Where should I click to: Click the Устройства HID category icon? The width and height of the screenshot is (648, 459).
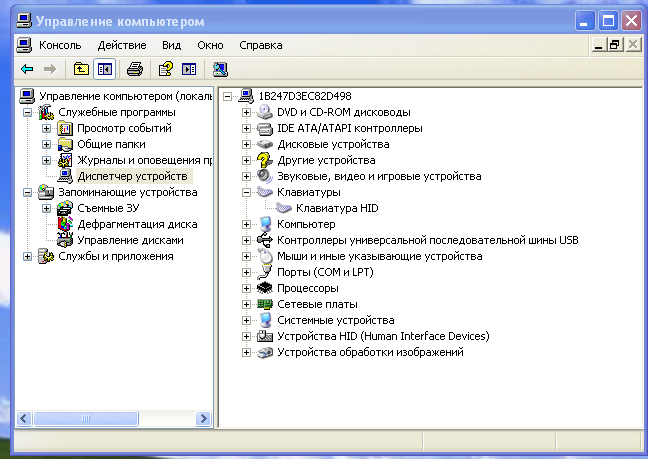[x=264, y=336]
